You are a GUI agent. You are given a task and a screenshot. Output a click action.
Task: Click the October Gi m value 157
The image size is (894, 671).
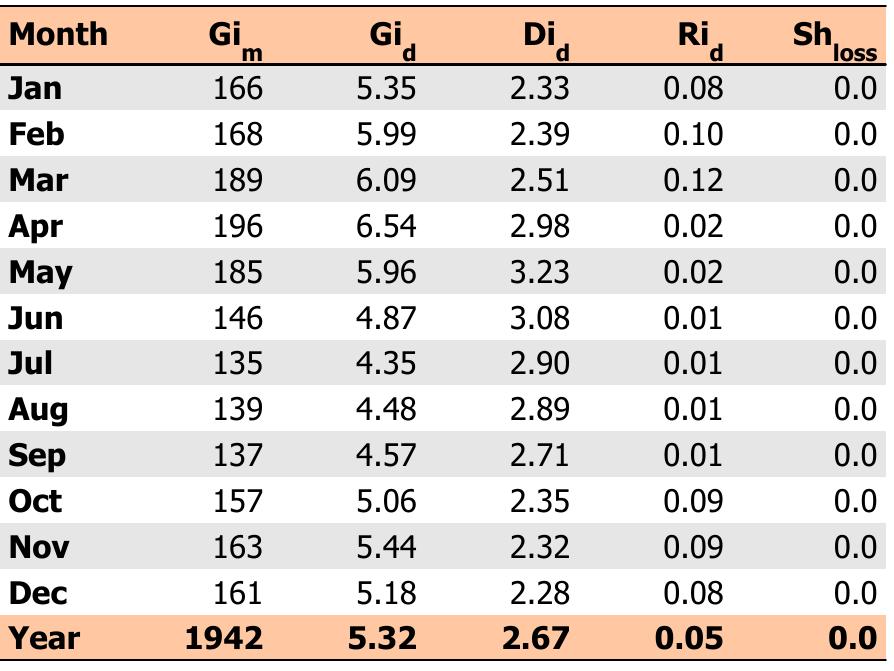237,501
